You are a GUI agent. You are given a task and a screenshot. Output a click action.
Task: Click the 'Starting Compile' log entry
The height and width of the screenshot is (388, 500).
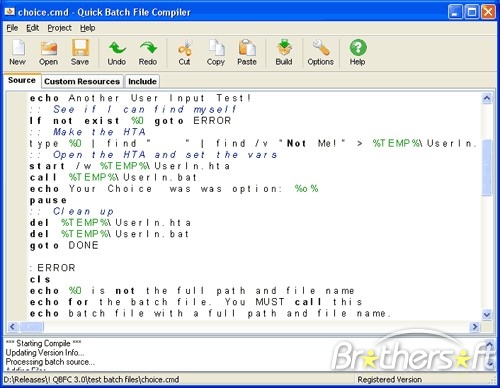tap(43, 343)
